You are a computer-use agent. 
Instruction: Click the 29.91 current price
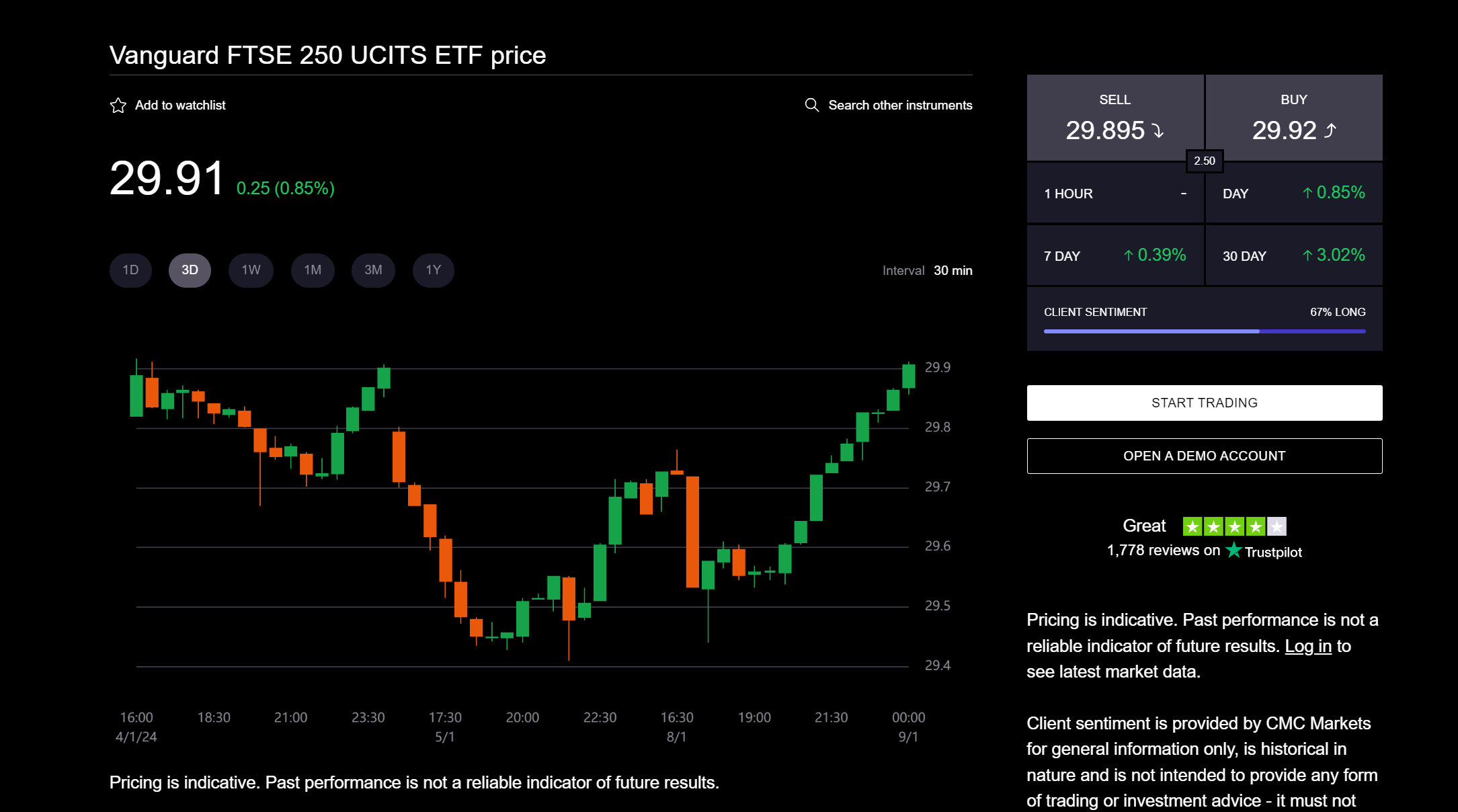coord(167,179)
